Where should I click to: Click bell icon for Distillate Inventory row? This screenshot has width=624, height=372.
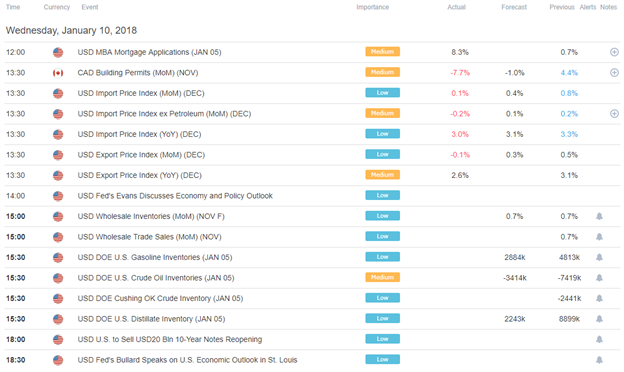(x=599, y=319)
